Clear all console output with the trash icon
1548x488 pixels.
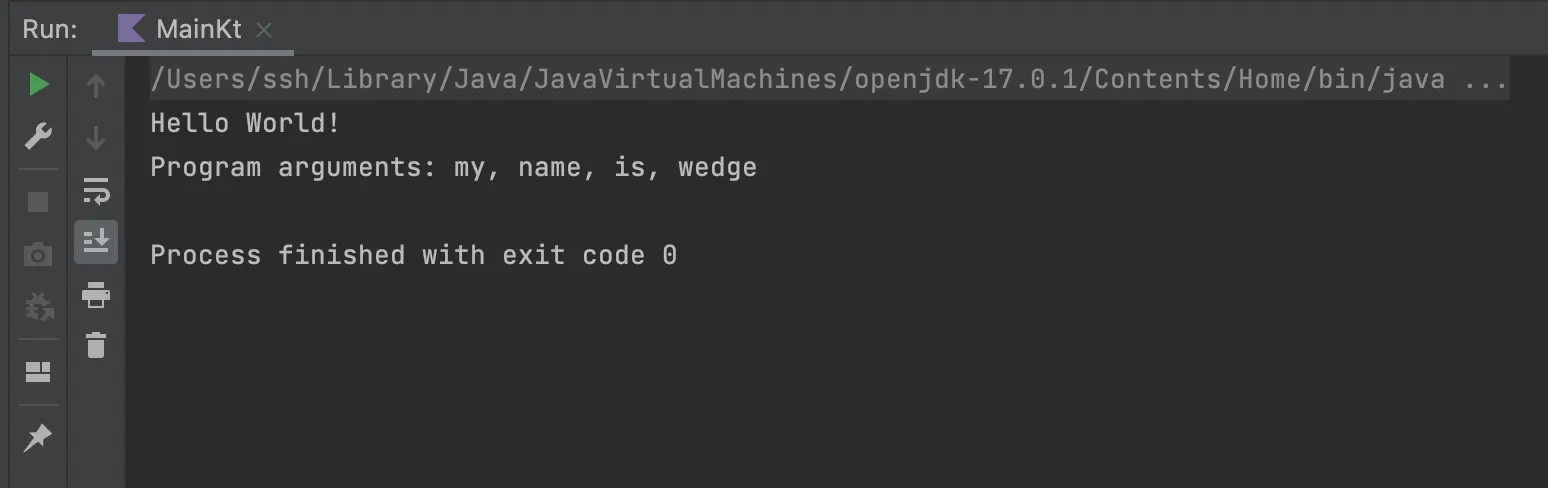[x=96, y=345]
